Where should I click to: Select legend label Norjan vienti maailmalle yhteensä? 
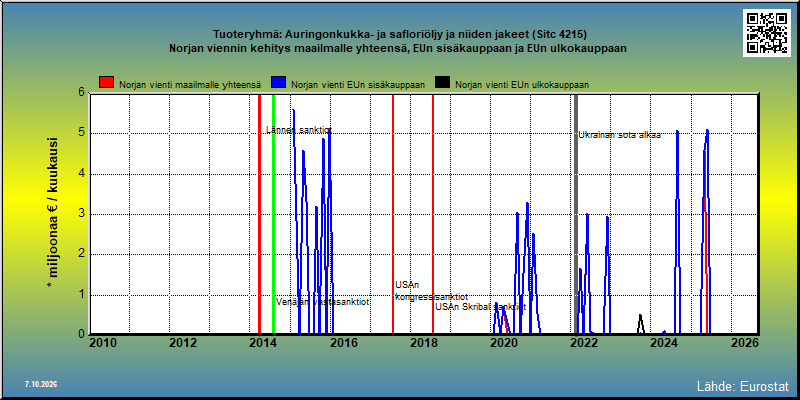(190, 85)
